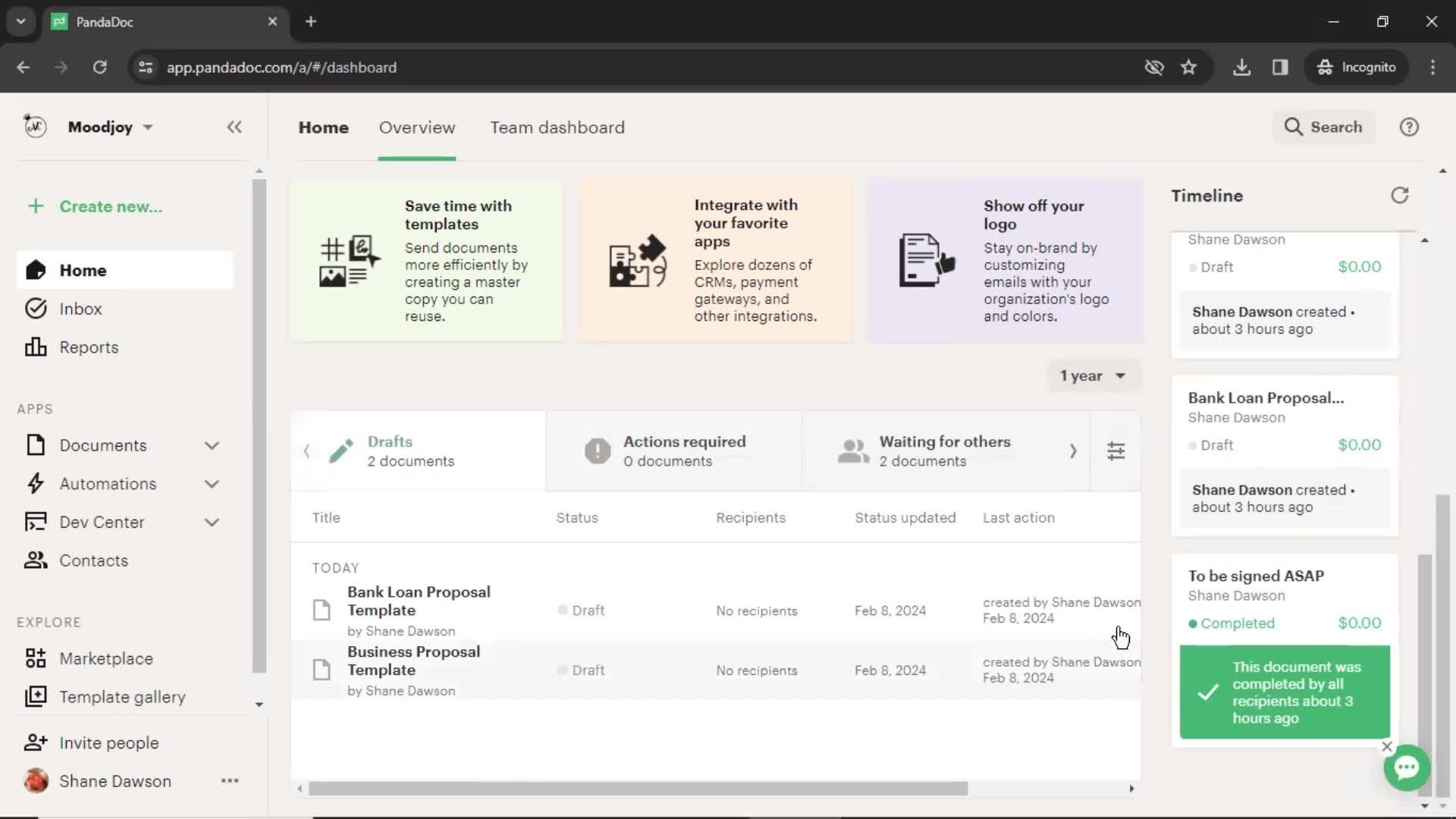Close the PandaDoc browser tab

(272, 21)
